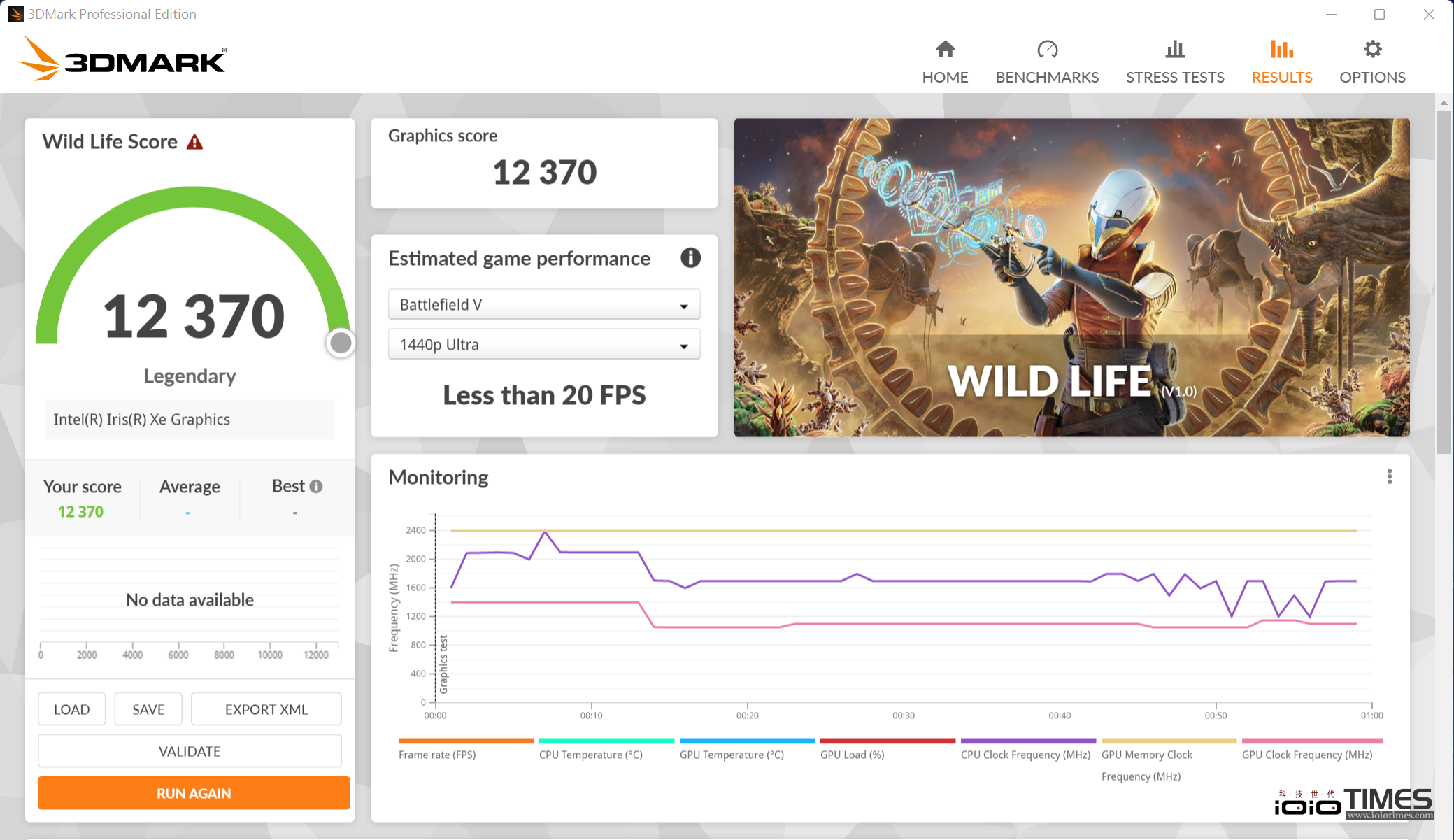The width and height of the screenshot is (1454, 840).
Task: Click the green Your score value 12 370
Action: tap(80, 512)
